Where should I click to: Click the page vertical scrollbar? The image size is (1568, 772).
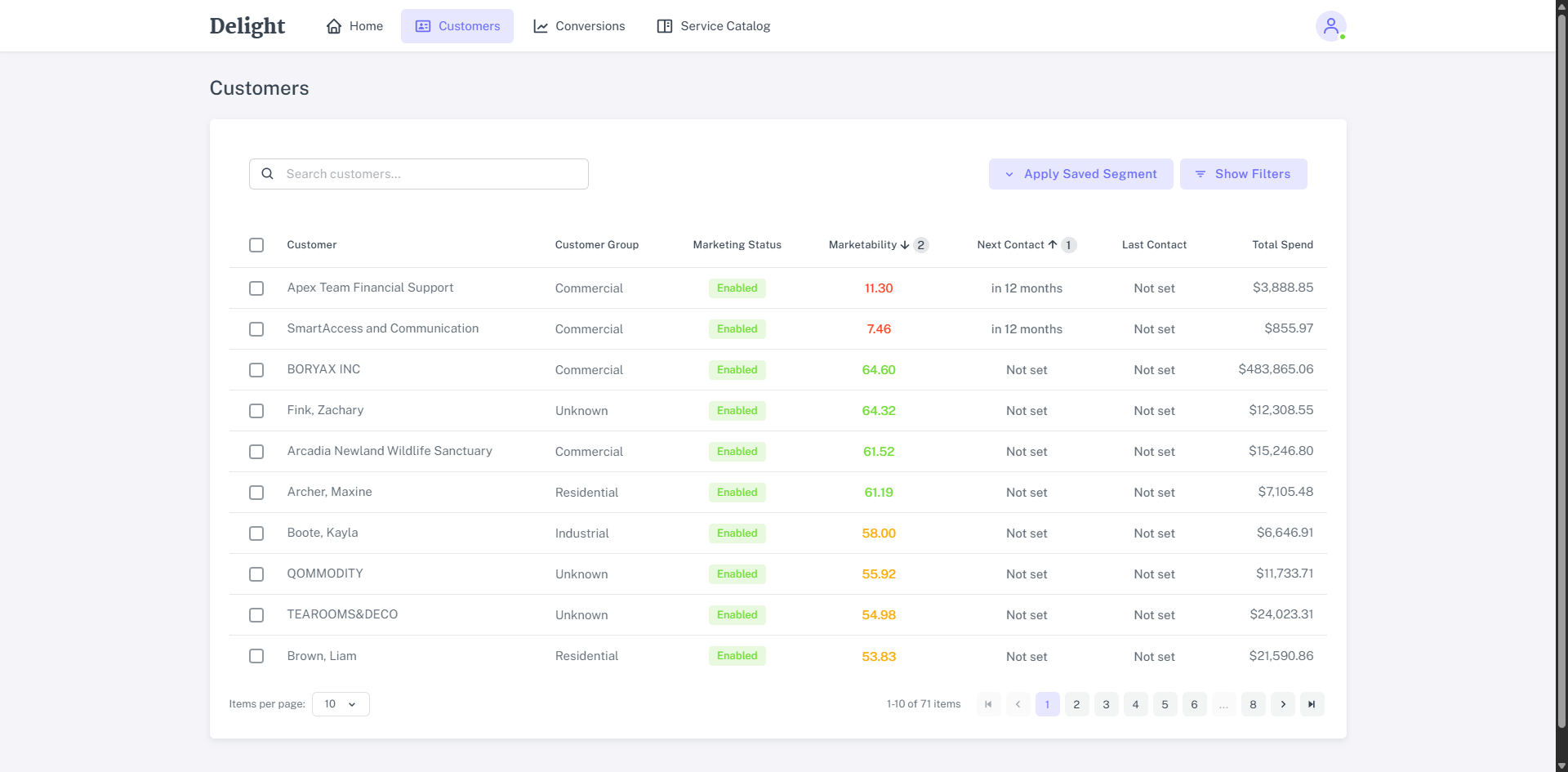1561,368
